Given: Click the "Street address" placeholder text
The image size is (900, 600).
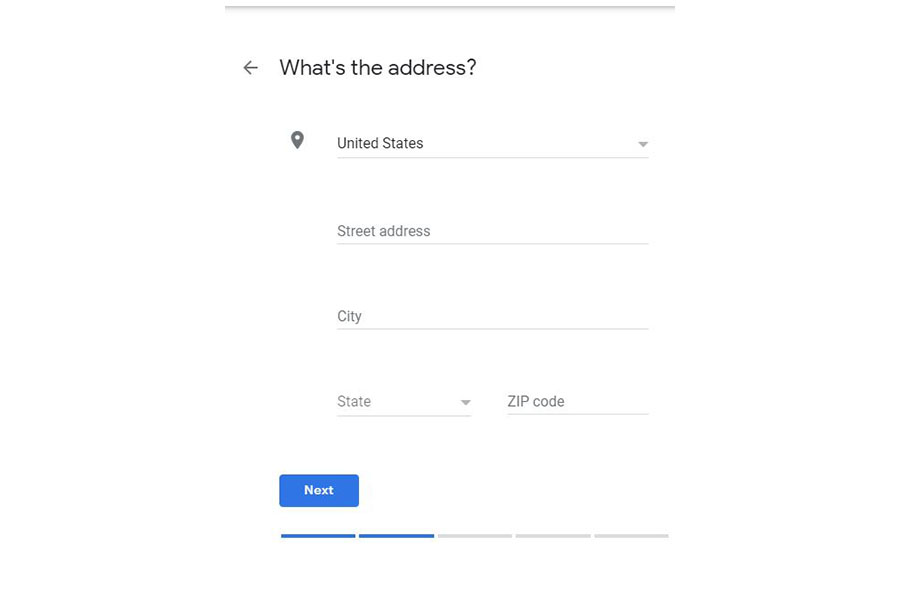Looking at the screenshot, I should coord(383,231).
